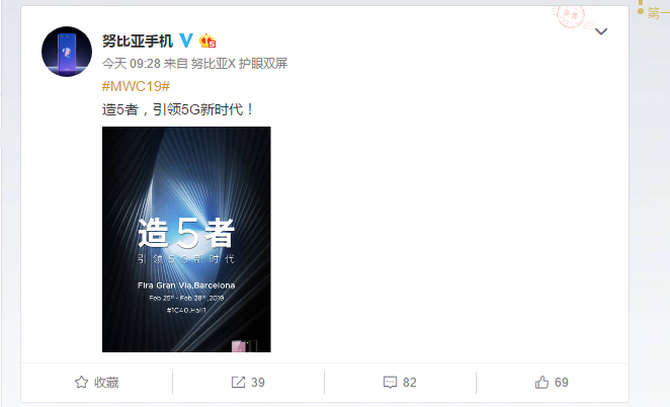The image size is (670, 407).
Task: Click the 今天 09:28 timestamp
Action: [x=131, y=64]
